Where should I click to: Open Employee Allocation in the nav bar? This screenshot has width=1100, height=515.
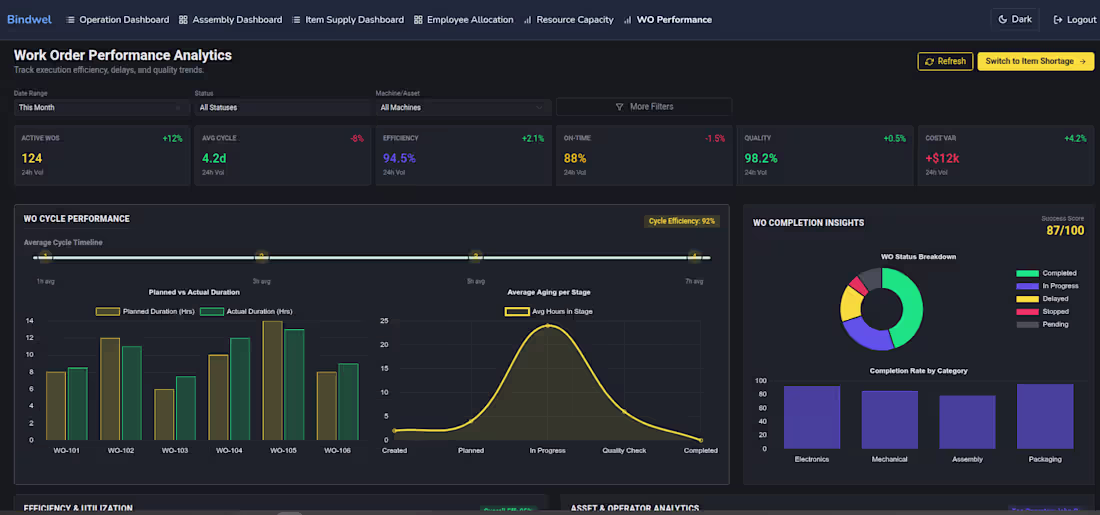click(x=464, y=20)
